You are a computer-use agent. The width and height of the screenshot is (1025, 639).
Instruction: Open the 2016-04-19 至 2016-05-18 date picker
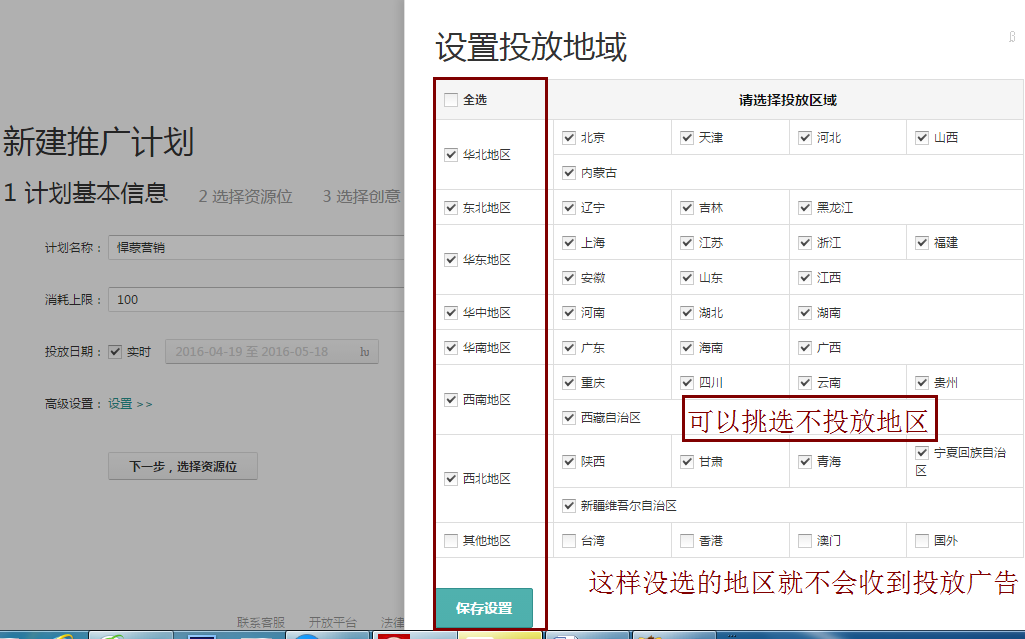(x=260, y=352)
